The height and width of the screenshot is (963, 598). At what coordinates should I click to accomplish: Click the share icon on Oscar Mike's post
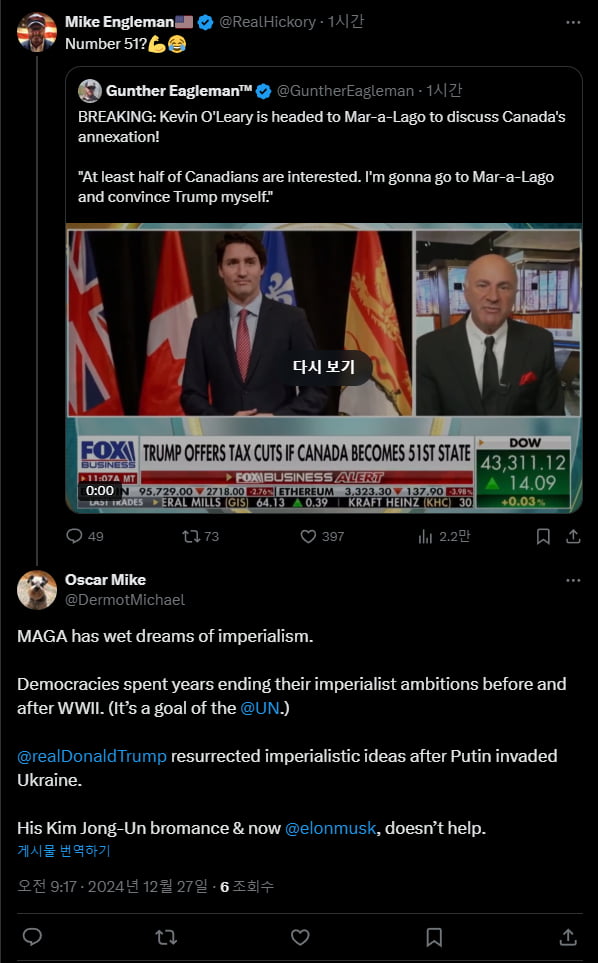567,937
